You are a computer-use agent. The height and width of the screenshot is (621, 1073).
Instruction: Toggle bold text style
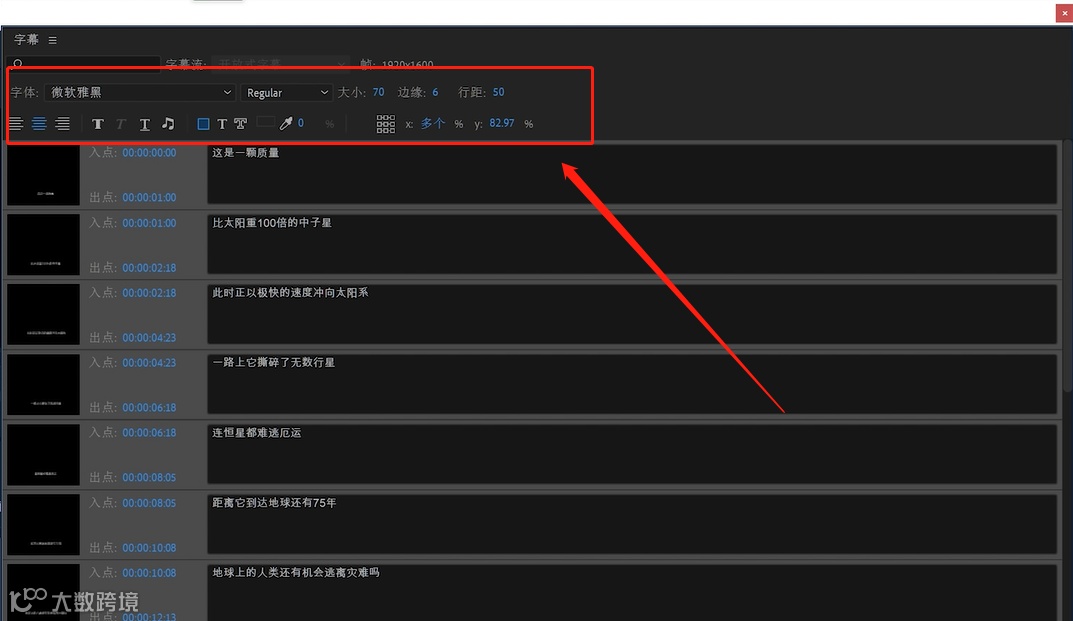(x=98, y=124)
